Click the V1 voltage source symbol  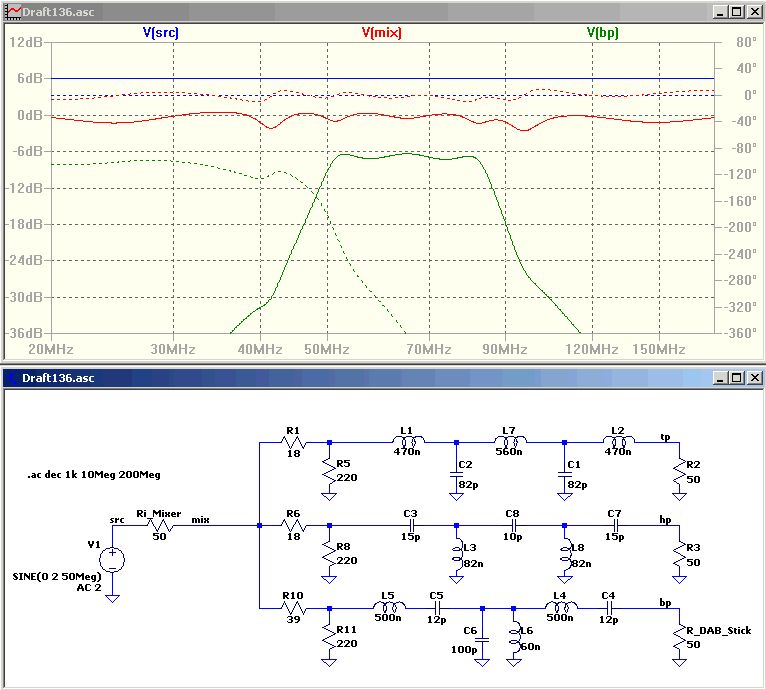[113, 560]
